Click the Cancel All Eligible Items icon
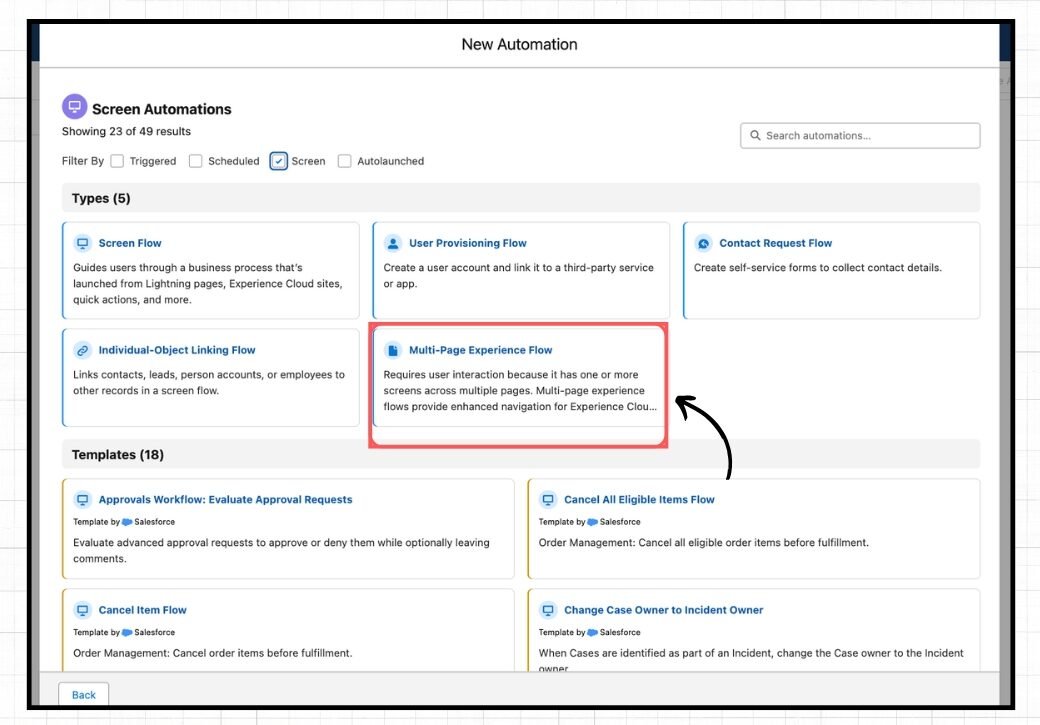This screenshot has height=725, width=1040. tap(548, 500)
